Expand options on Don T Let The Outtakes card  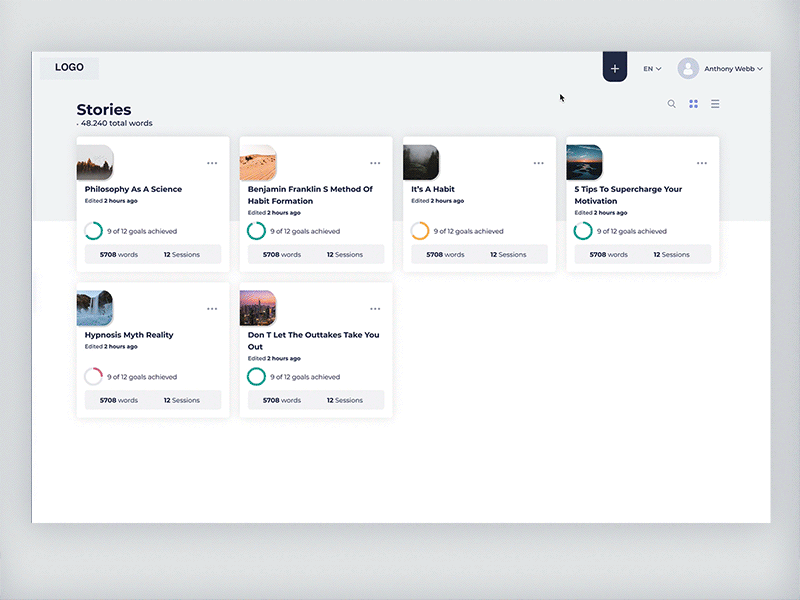point(375,308)
